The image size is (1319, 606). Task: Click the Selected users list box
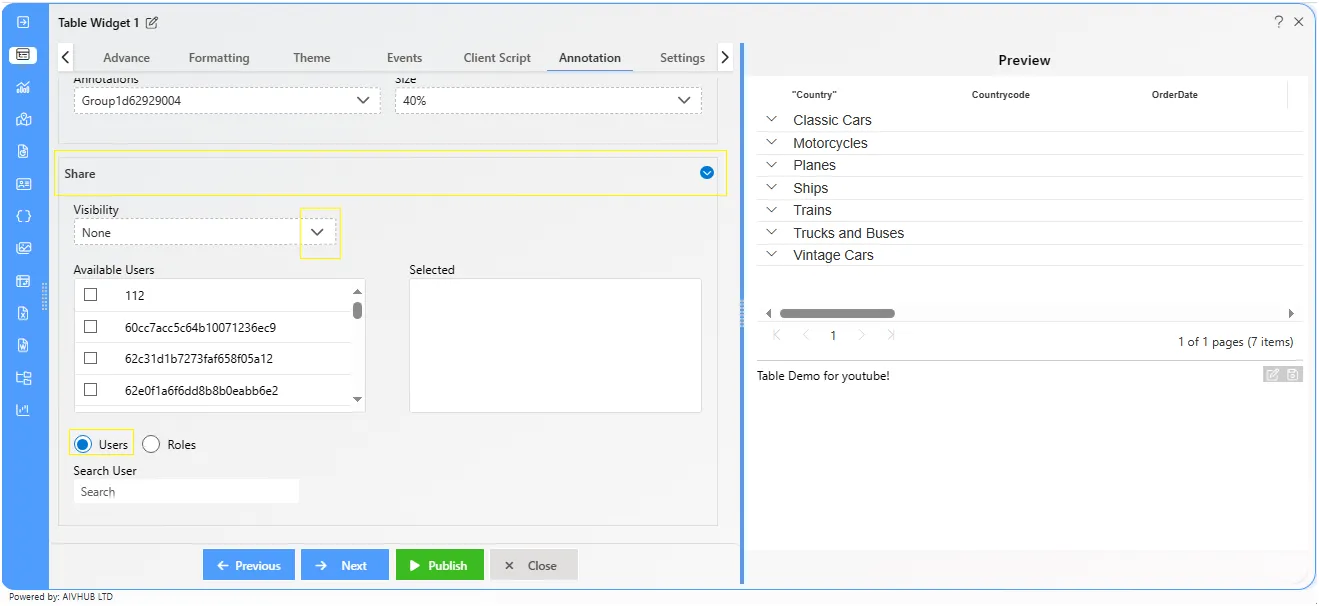click(555, 345)
